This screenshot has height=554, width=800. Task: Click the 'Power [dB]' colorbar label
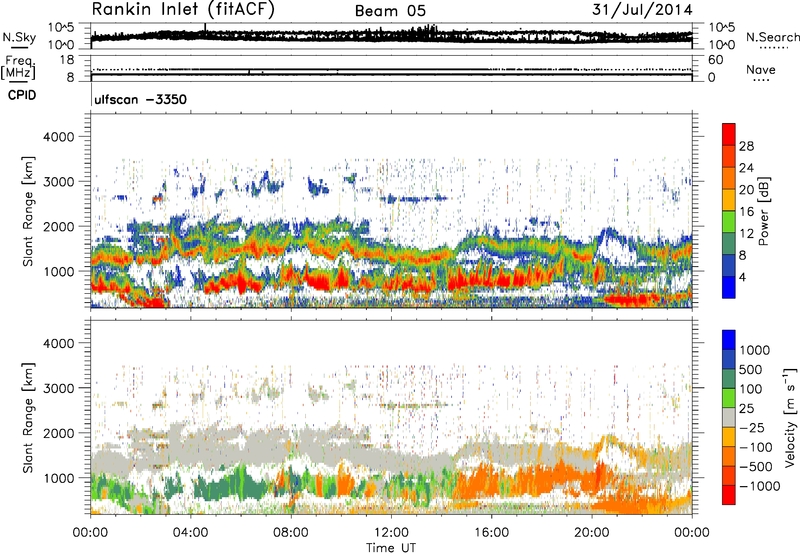[x=764, y=211]
